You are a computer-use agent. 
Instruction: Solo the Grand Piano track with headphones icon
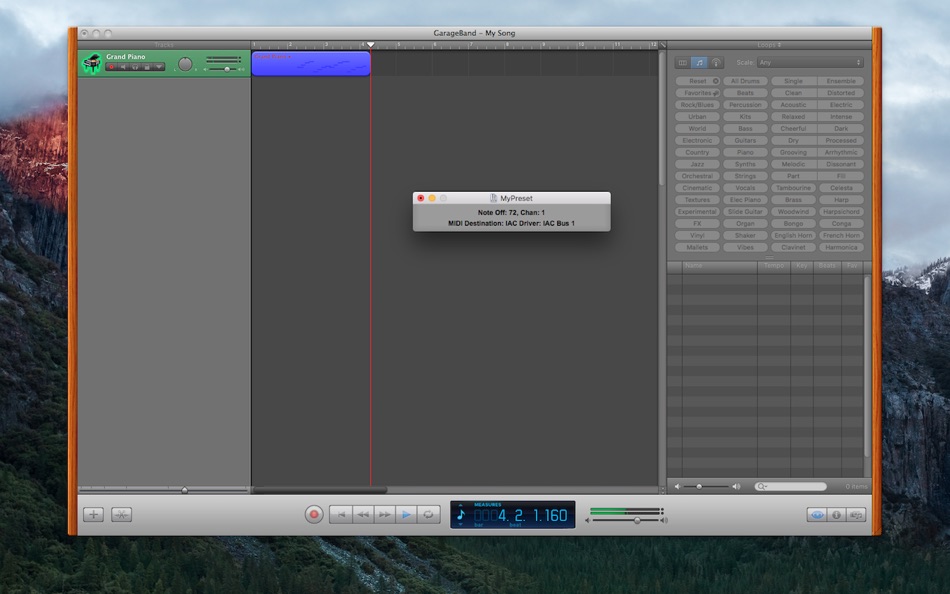(x=135, y=67)
